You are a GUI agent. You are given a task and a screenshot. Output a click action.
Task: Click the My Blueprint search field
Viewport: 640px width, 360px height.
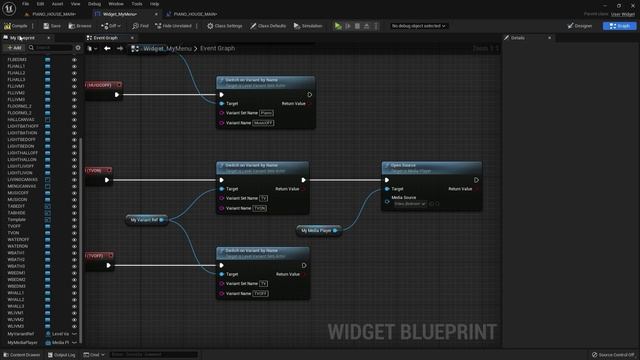coord(51,48)
